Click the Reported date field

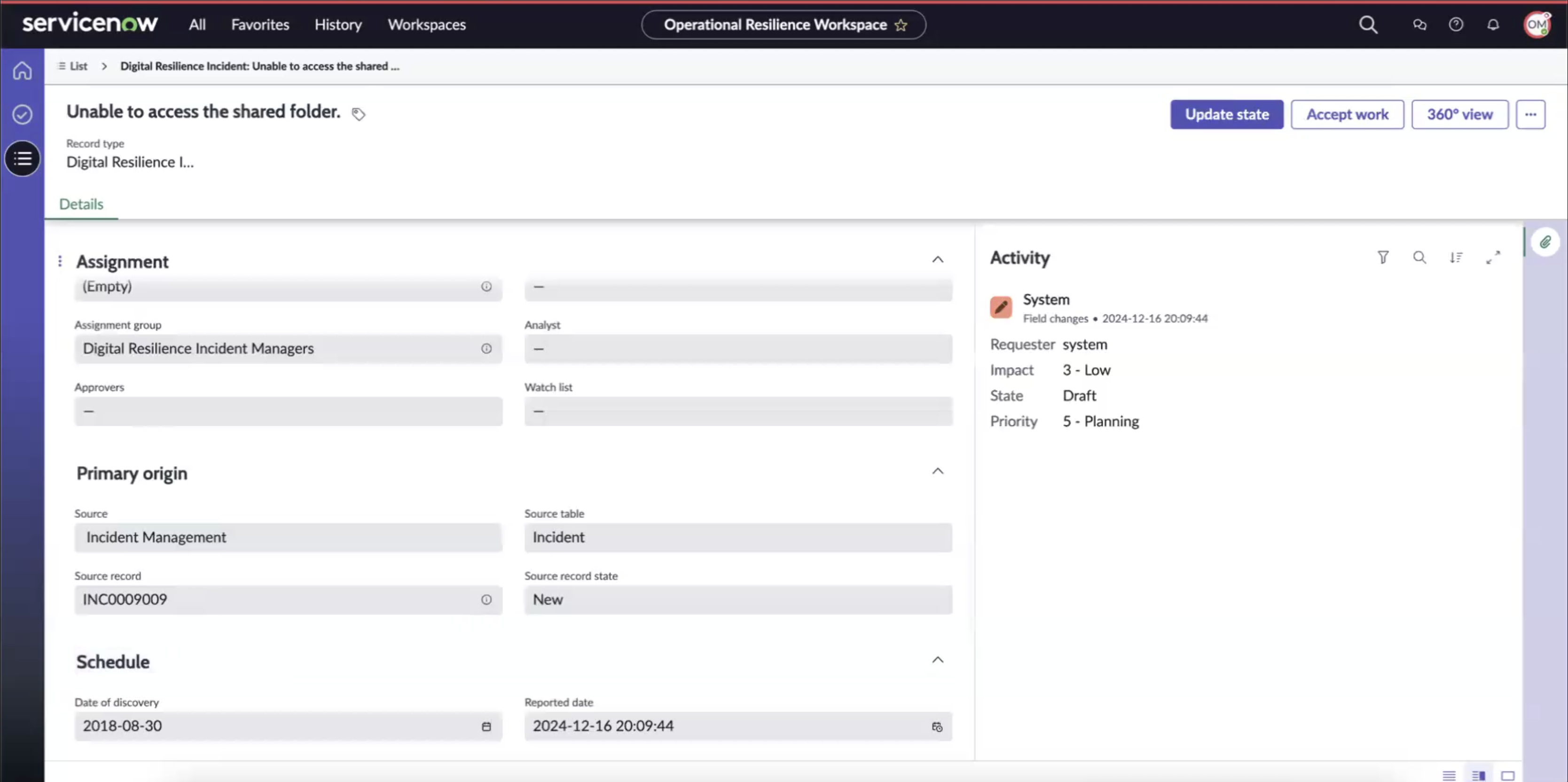(738, 727)
